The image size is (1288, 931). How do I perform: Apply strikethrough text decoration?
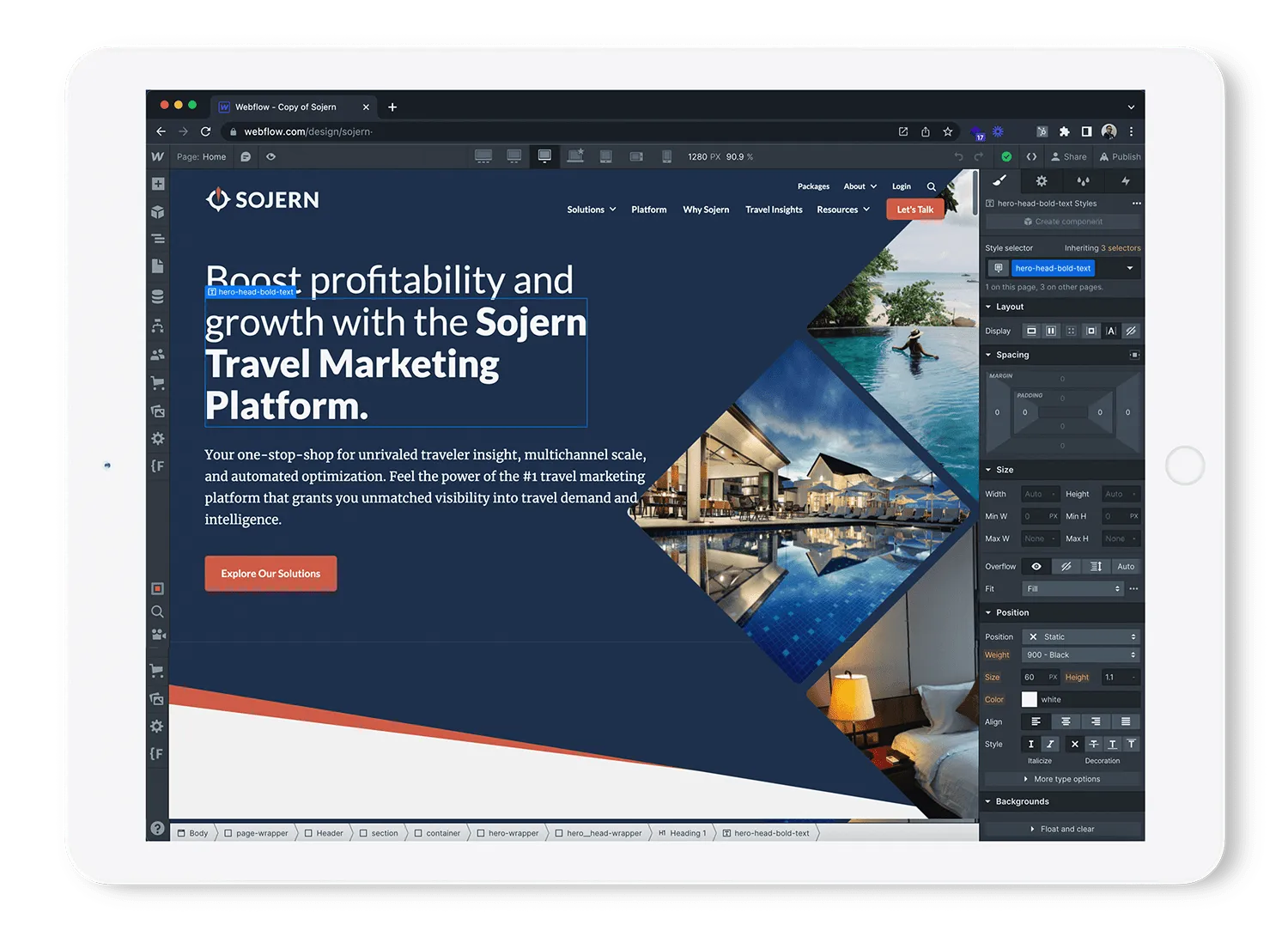click(1093, 744)
